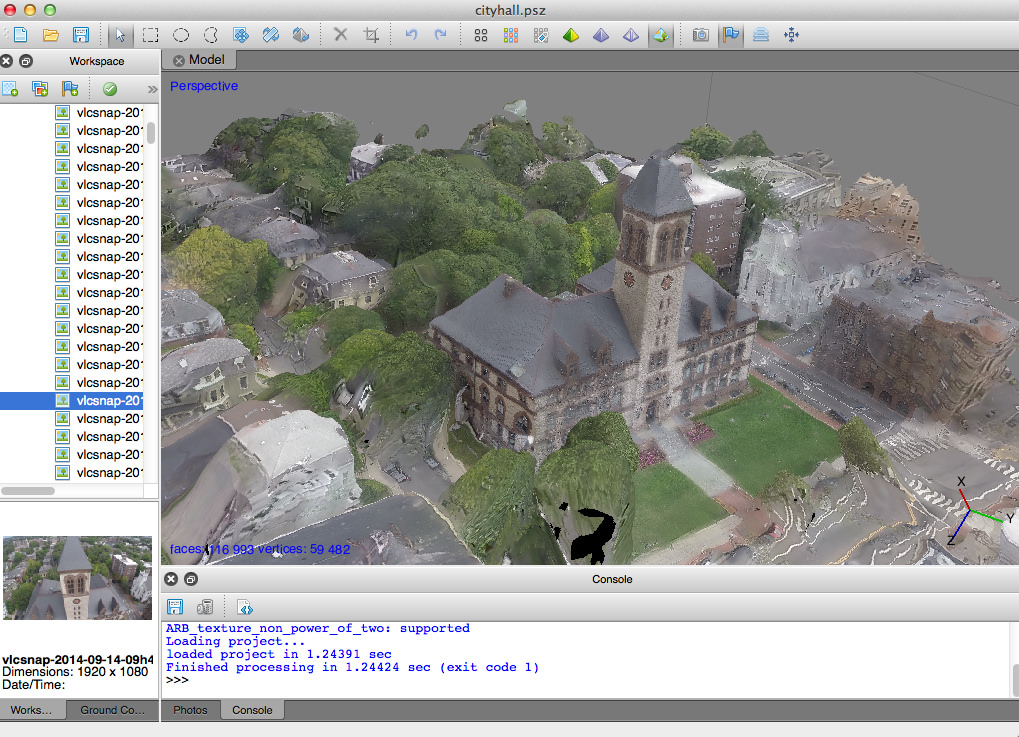Show the textured model view
1019x737 pixels.
tap(661, 35)
